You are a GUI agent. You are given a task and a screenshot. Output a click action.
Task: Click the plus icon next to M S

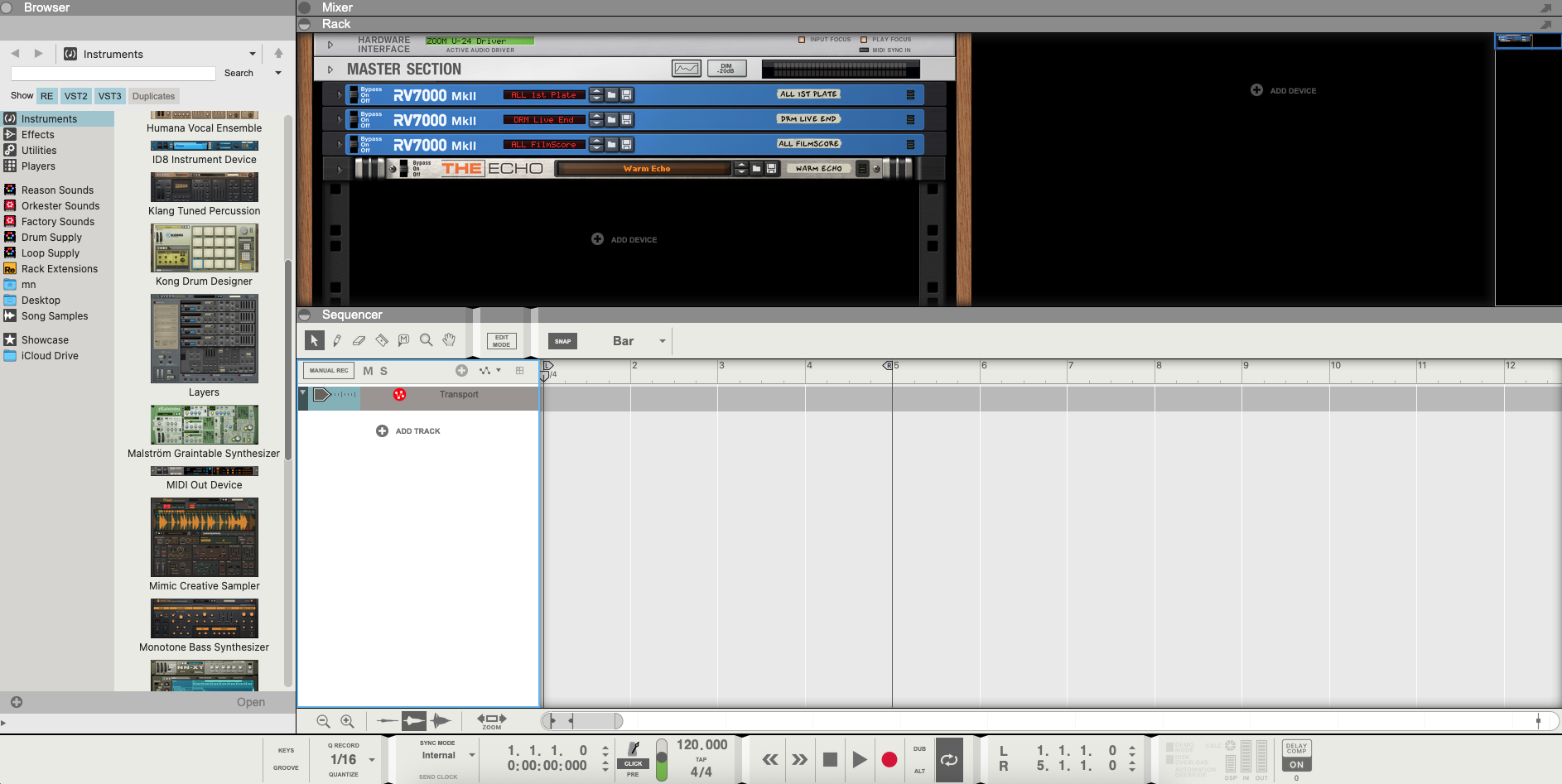[462, 370]
